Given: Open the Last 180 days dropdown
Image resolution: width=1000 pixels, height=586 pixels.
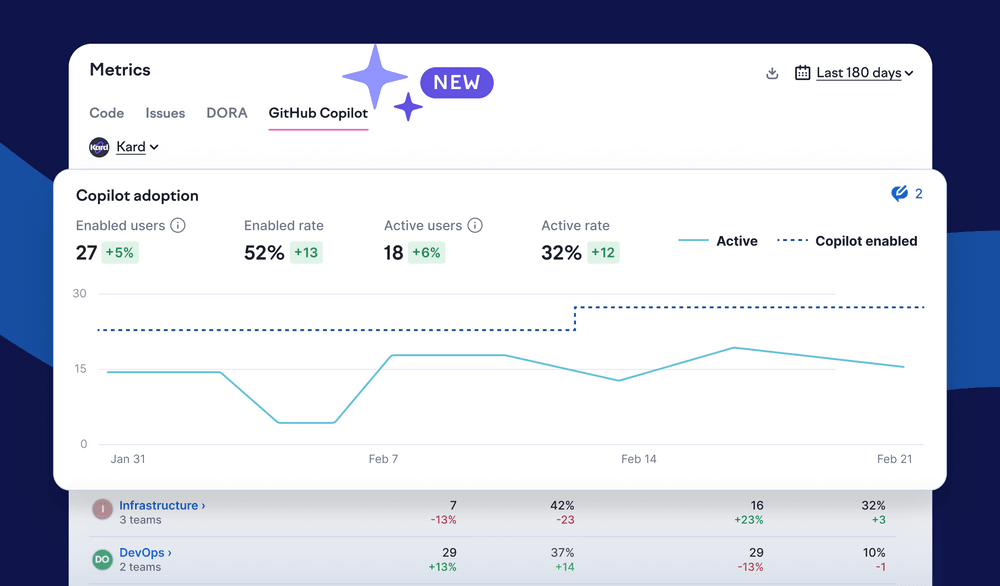Looking at the screenshot, I should [865, 73].
